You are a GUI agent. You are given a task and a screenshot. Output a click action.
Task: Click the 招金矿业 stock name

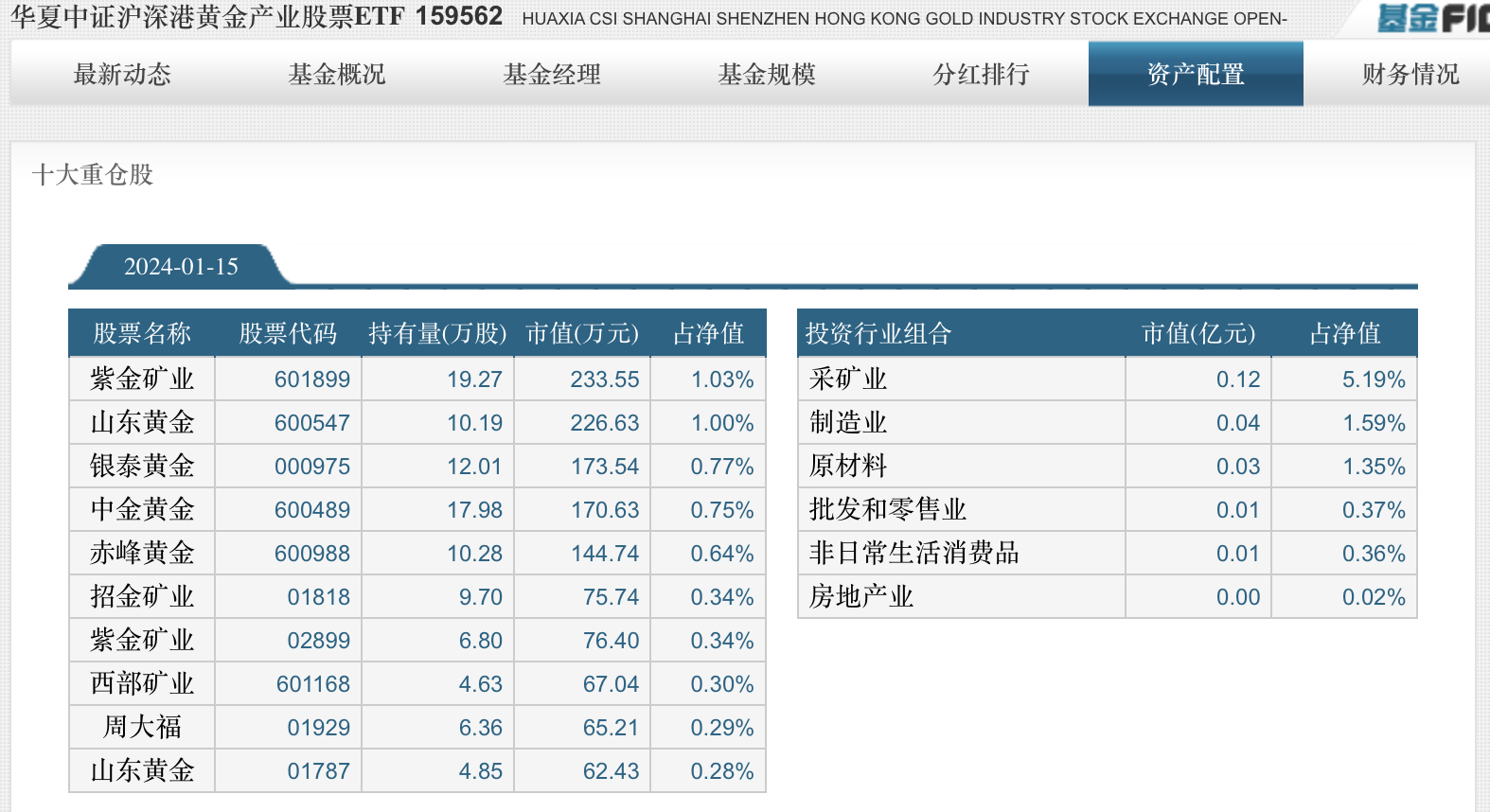[142, 597]
